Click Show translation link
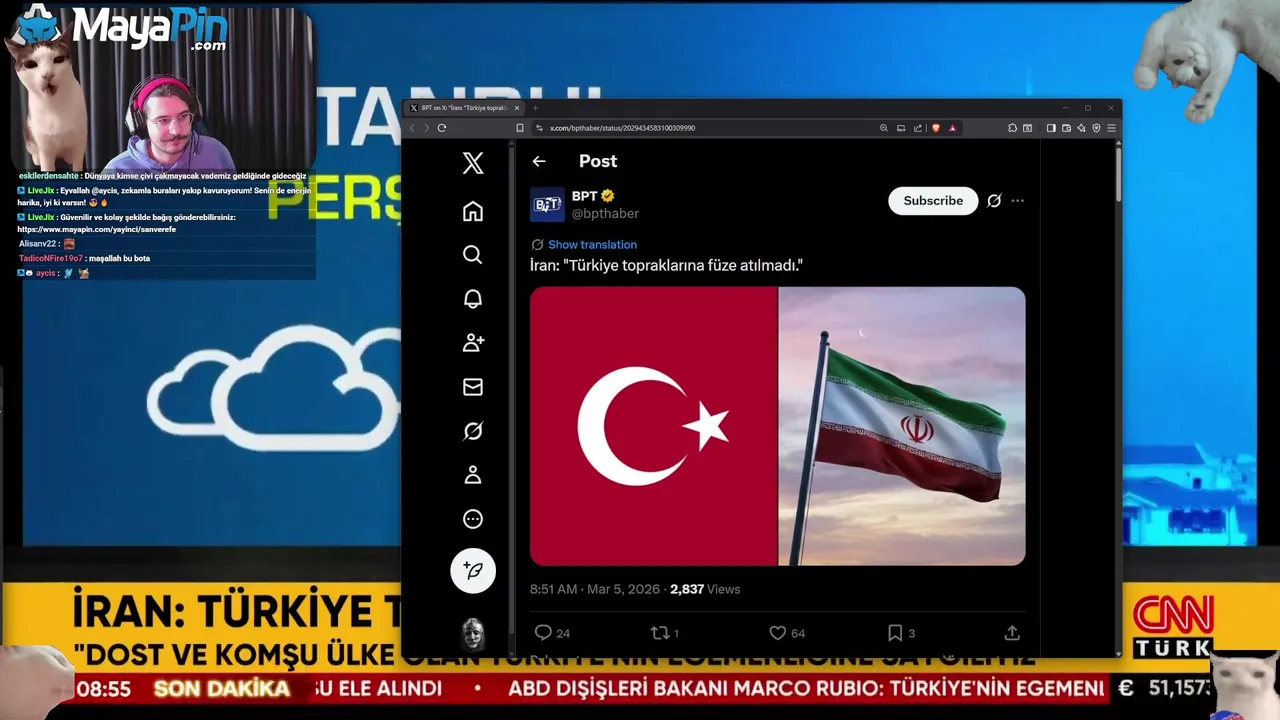The height and width of the screenshot is (720, 1280). tap(592, 245)
